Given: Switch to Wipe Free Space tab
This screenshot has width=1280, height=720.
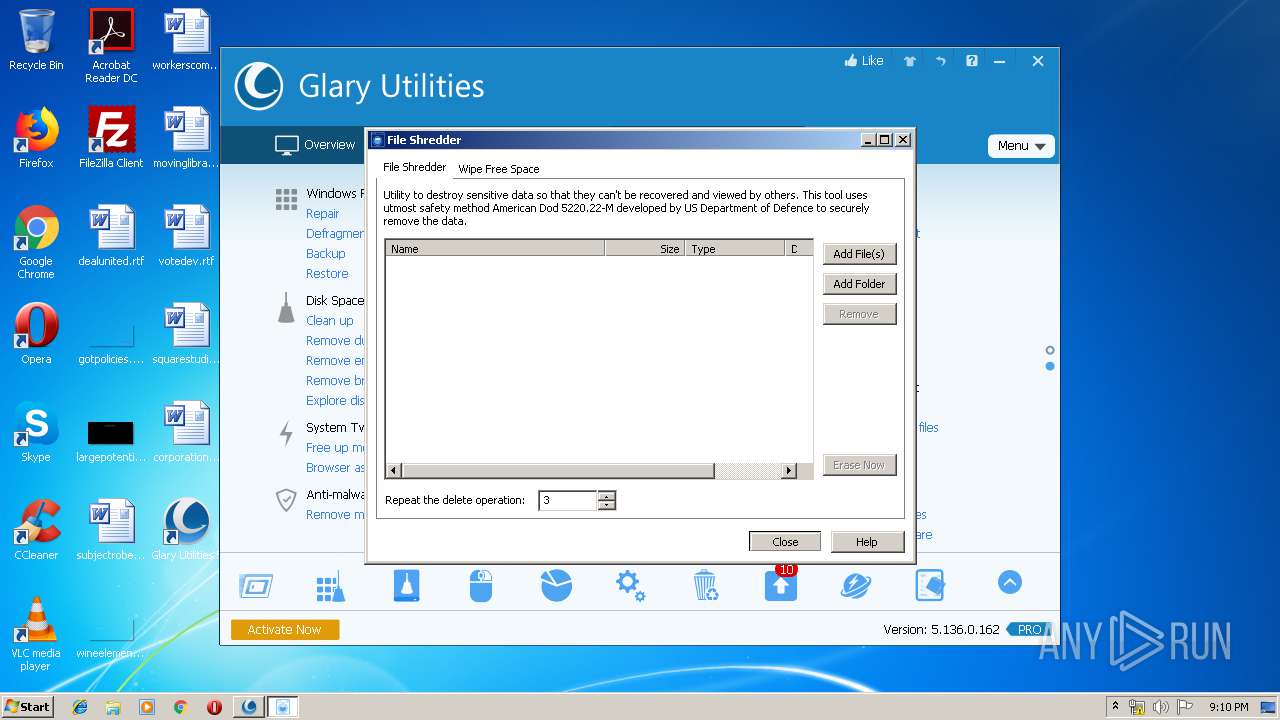Looking at the screenshot, I should click(x=499, y=169).
